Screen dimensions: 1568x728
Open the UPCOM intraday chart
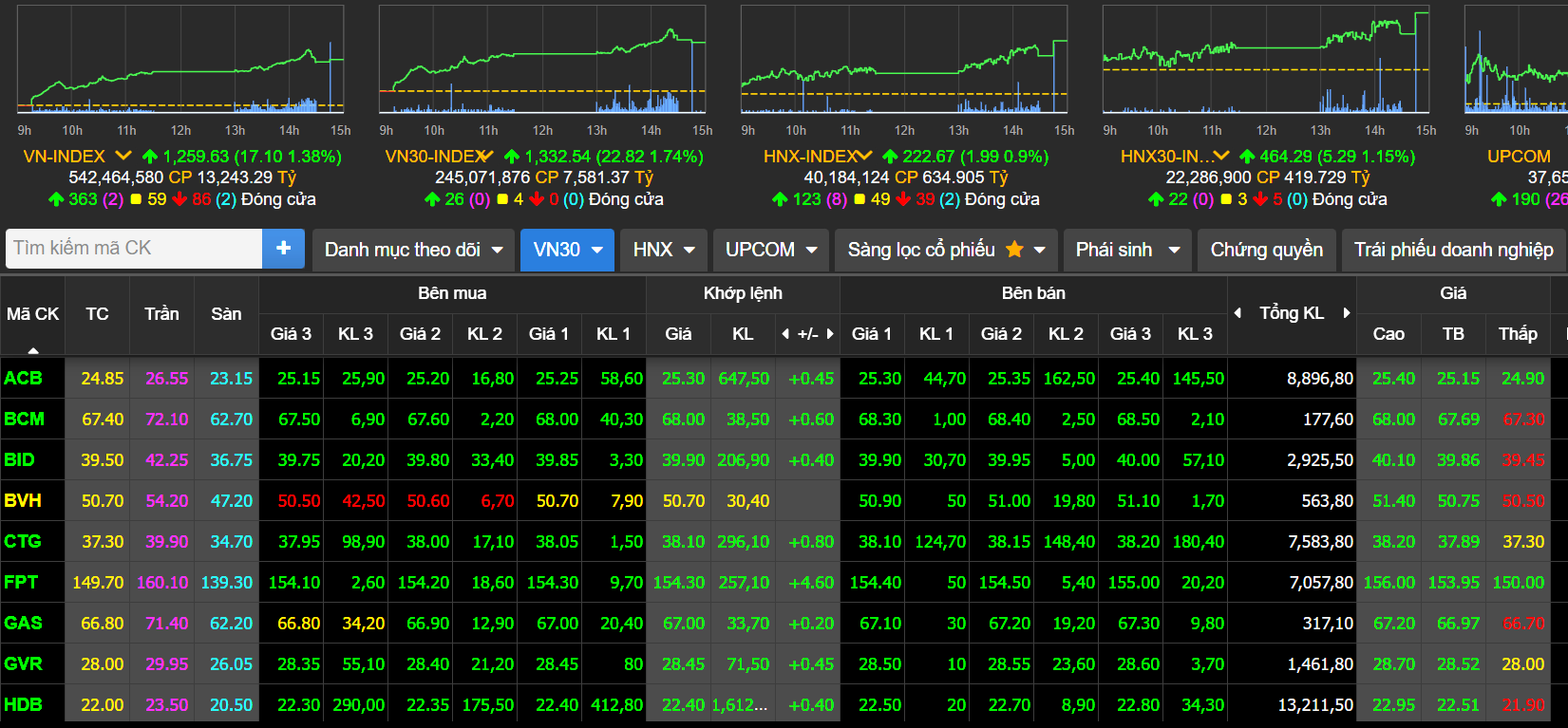[x=1517, y=60]
